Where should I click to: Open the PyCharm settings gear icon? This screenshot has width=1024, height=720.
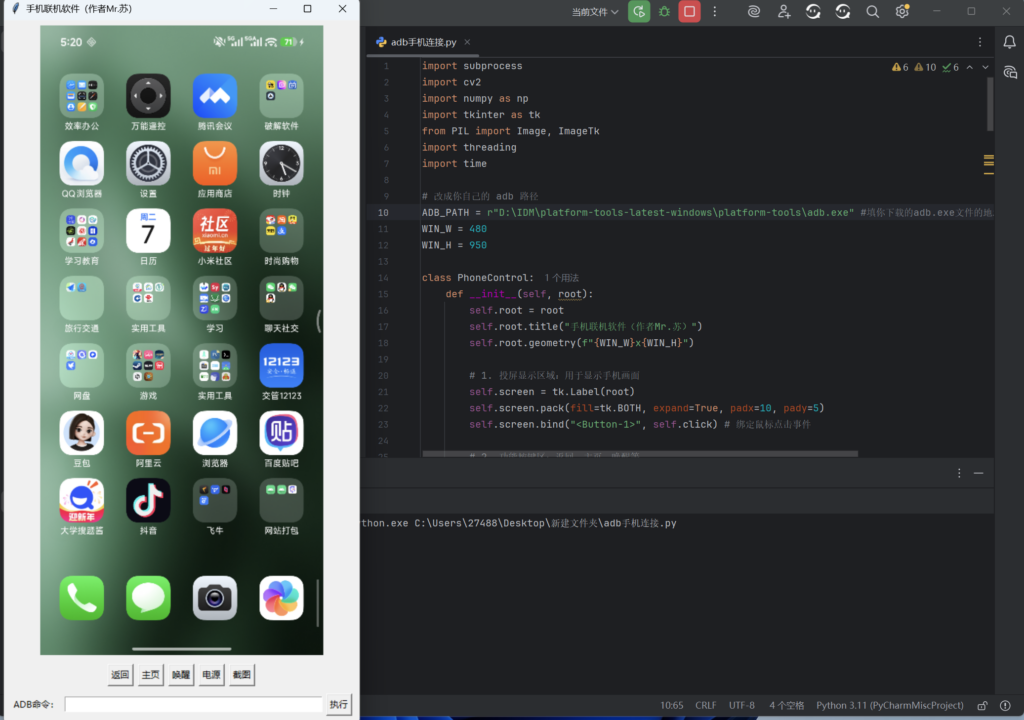(902, 12)
